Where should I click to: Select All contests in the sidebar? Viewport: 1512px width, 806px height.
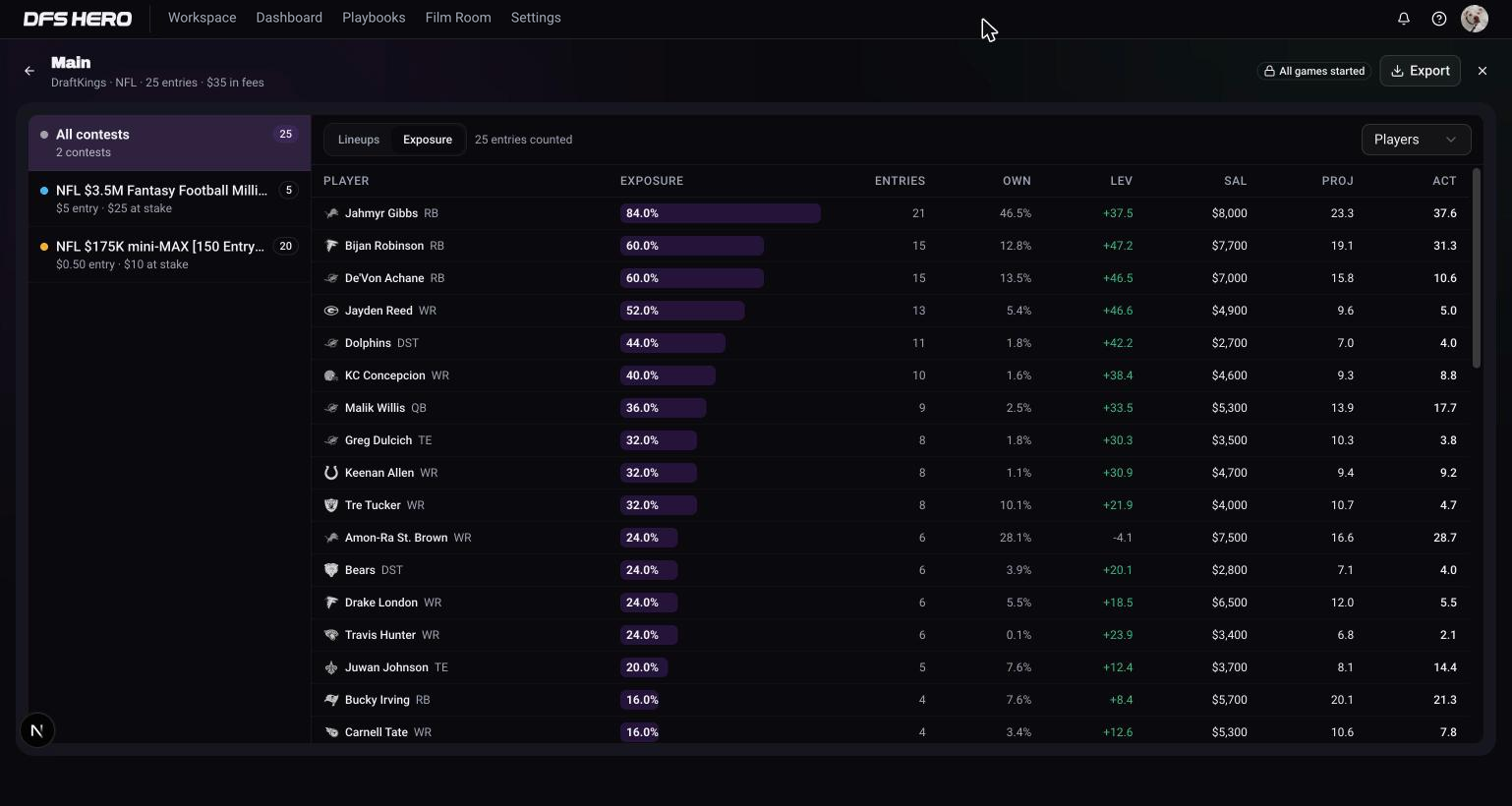(x=170, y=143)
